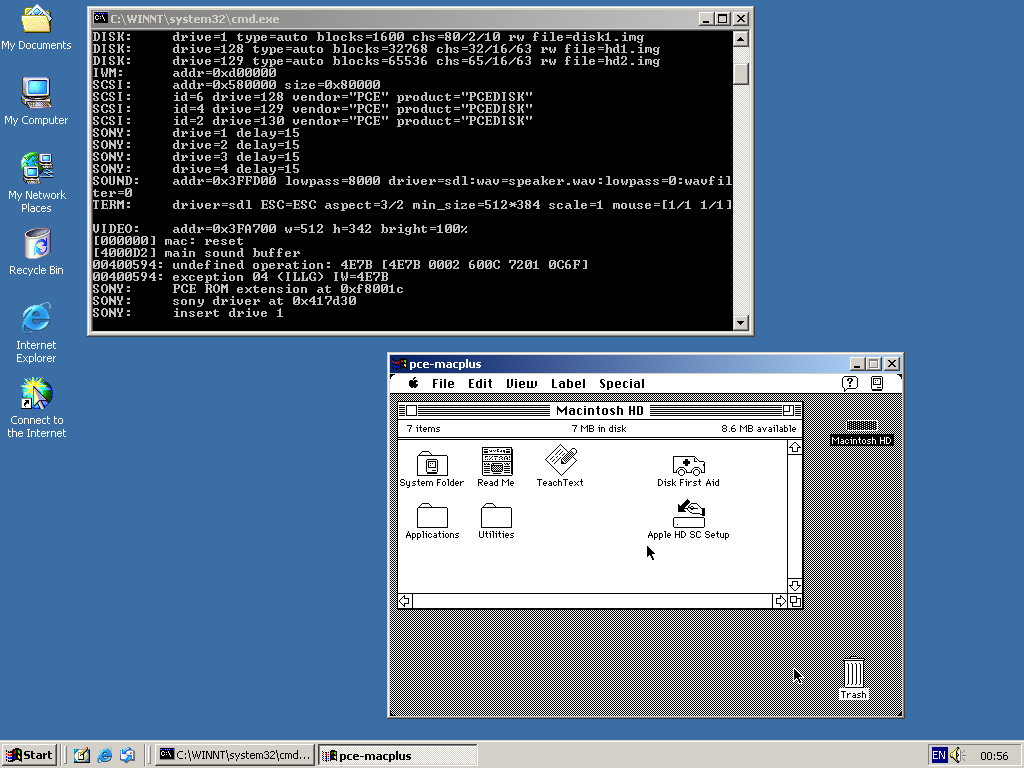
Task: Open the Balloon Help menu icon
Action: click(x=850, y=383)
